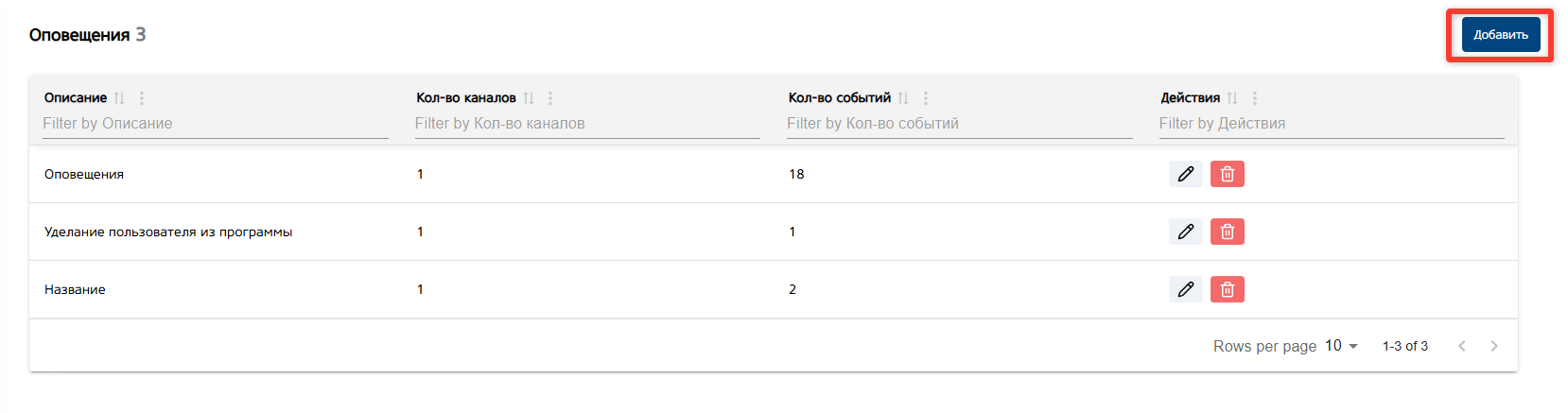Open Действия column options menu
Viewport: 1568px width, 413px height.
pyautogui.click(x=1255, y=98)
